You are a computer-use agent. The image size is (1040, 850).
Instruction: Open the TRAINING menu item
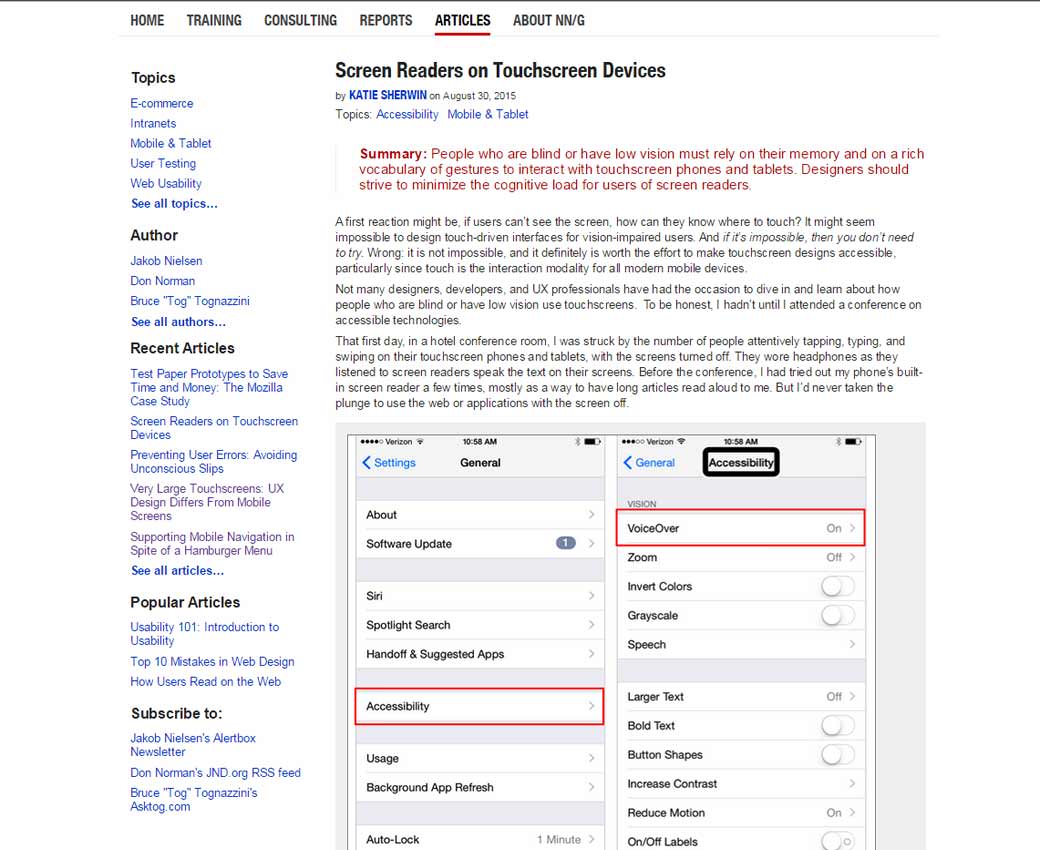click(213, 20)
